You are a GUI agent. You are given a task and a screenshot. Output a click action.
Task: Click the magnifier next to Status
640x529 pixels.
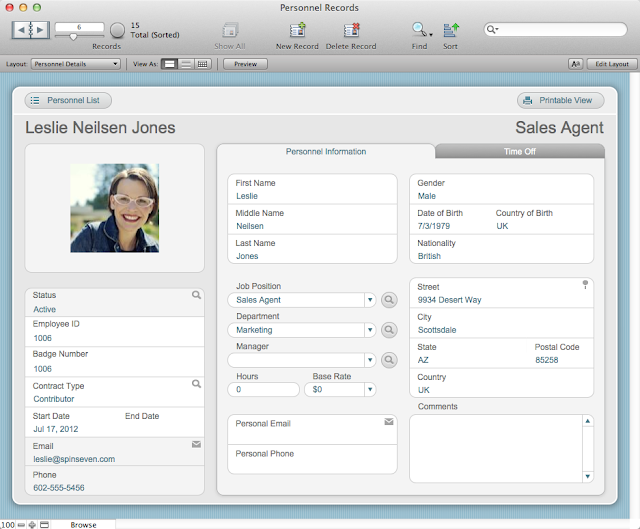point(196,295)
